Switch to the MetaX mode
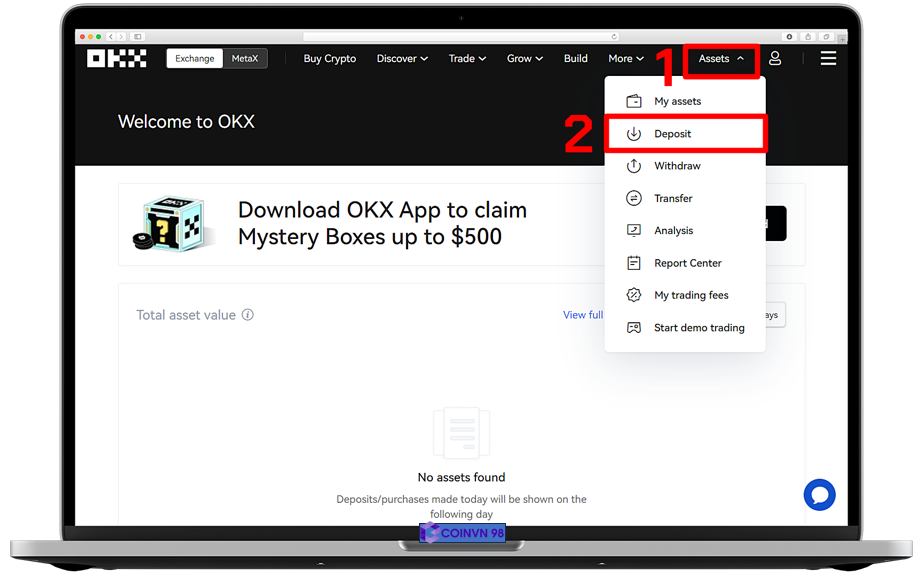The height and width of the screenshot is (585, 921). point(245,59)
